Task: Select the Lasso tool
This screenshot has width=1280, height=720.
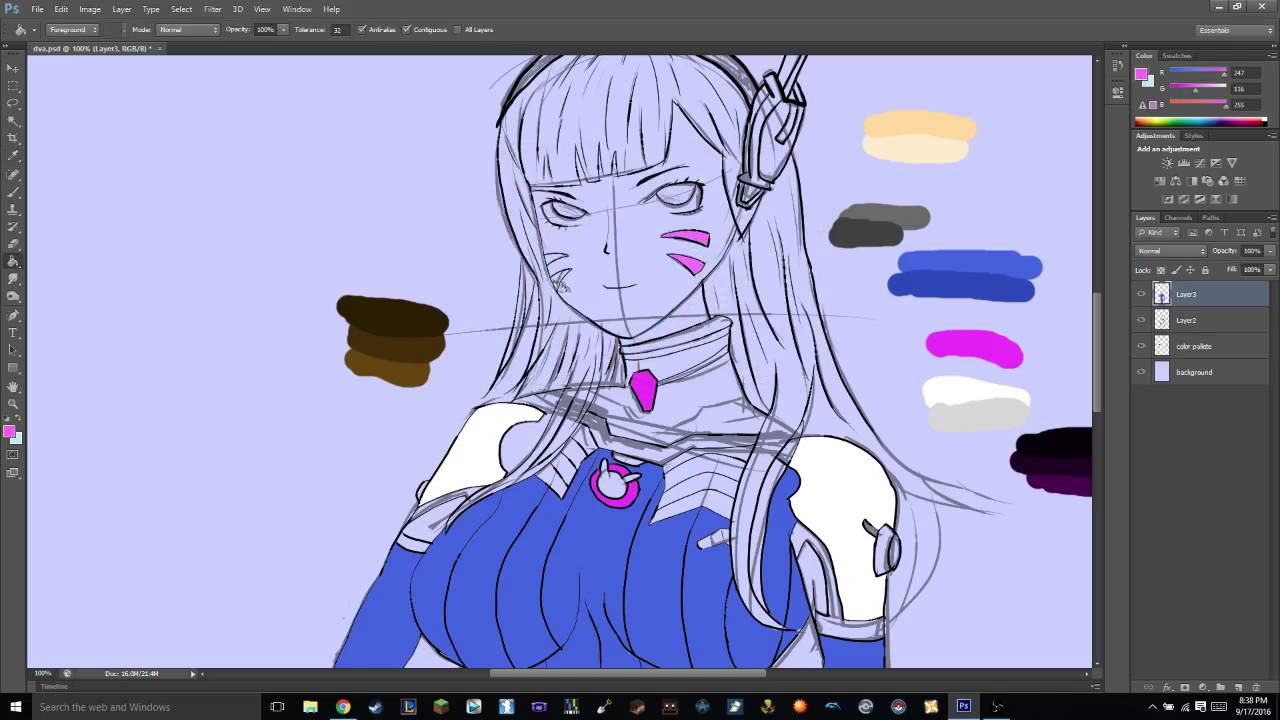Action: point(13,103)
